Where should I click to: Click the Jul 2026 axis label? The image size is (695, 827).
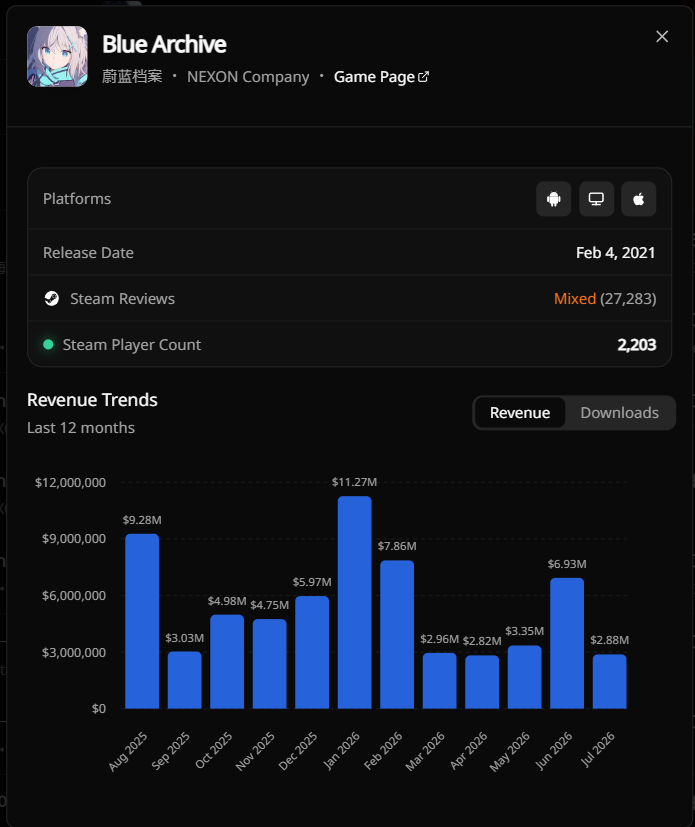click(597, 749)
